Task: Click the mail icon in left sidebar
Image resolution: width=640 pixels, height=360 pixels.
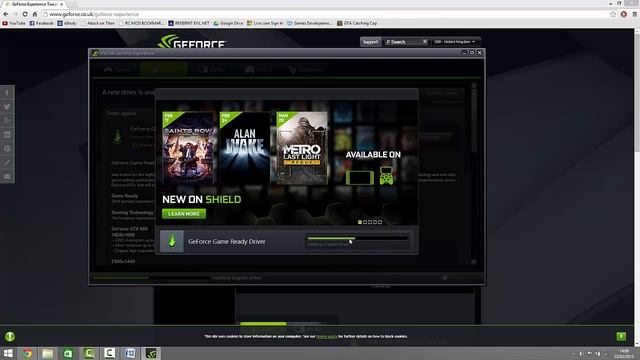Action: click(7, 176)
